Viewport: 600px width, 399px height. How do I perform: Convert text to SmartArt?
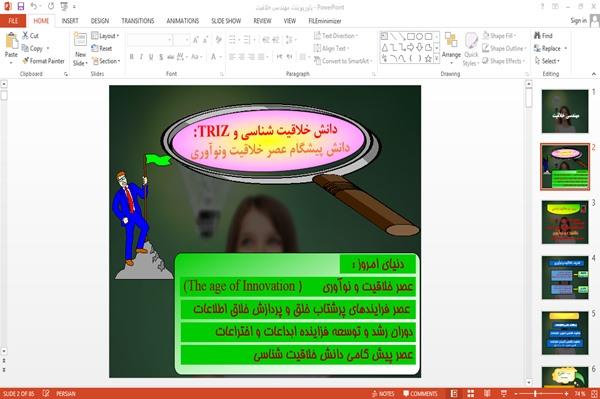click(342, 61)
